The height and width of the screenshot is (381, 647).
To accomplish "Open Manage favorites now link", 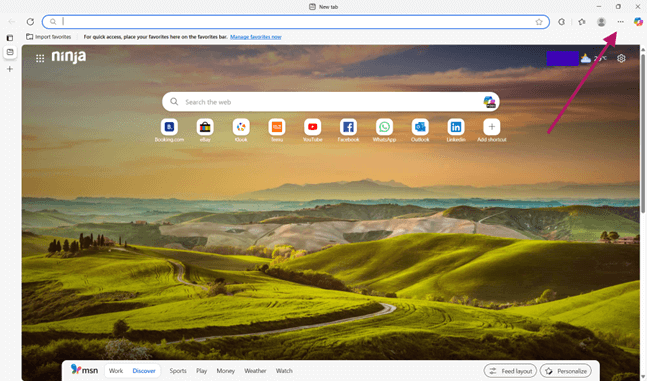I will click(256, 37).
